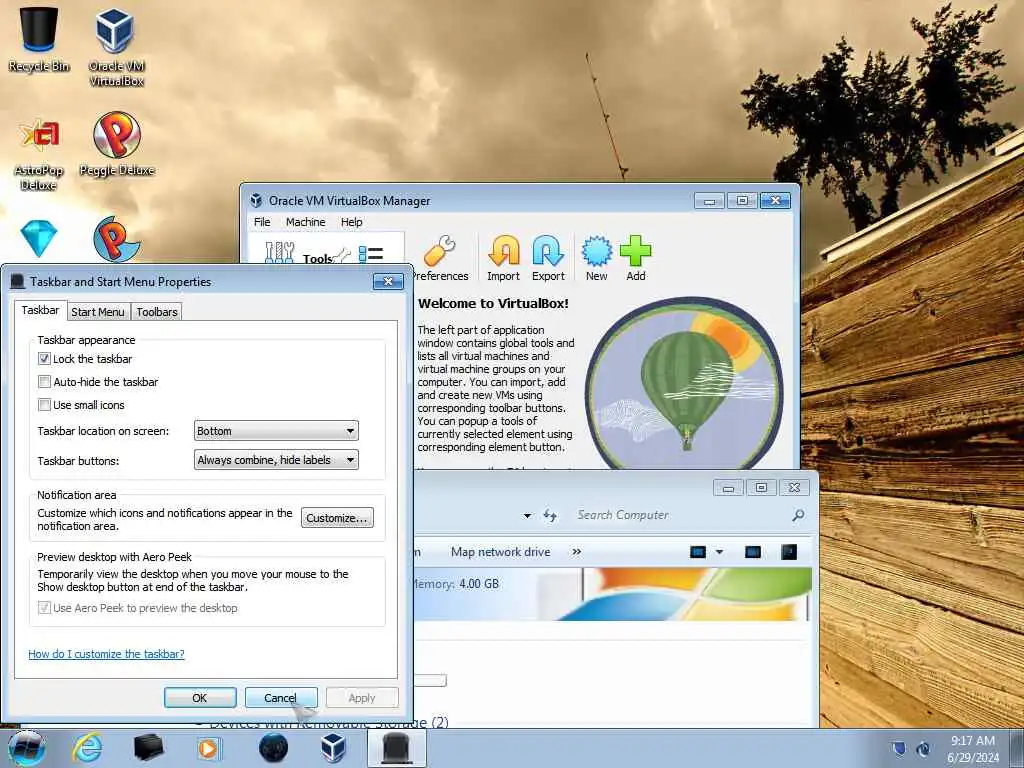Show the preview pane icon in Explorer

[753, 552]
